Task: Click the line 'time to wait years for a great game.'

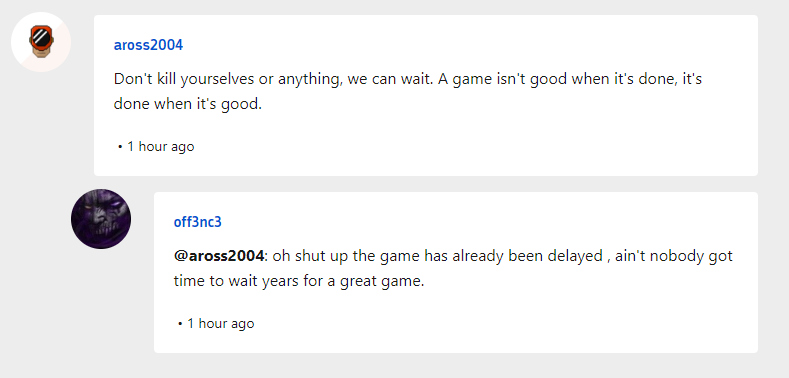Action: (x=299, y=281)
